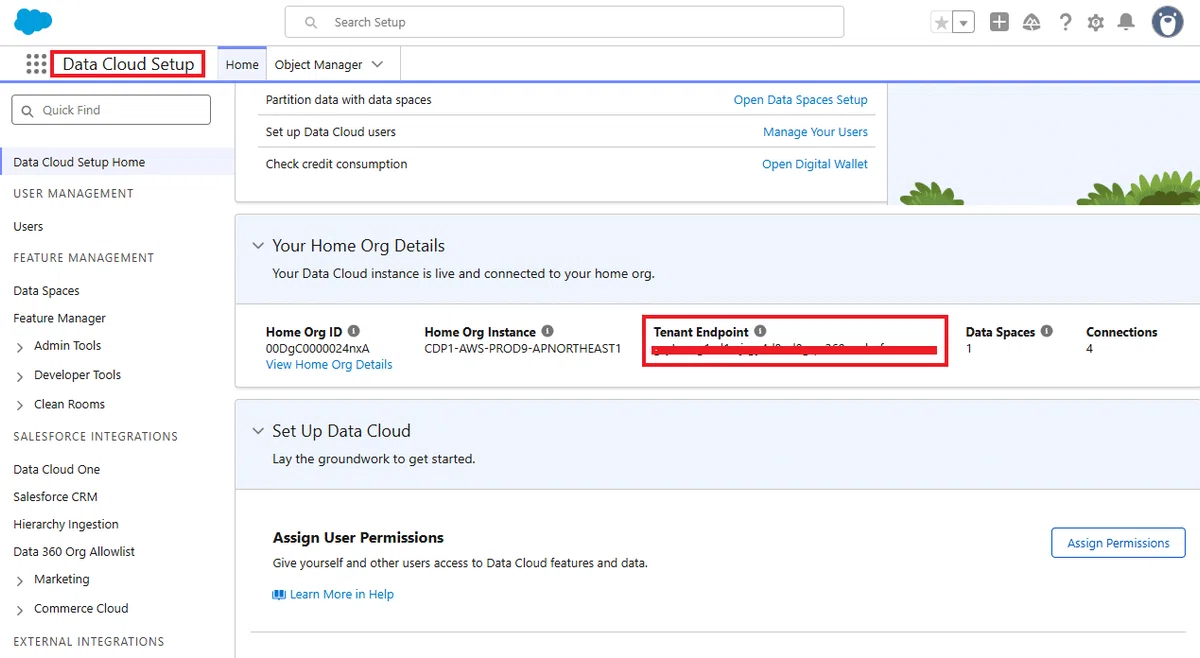Show the Tenant Endpoint info tooltip icon
The height and width of the screenshot is (658, 1200).
pos(760,331)
